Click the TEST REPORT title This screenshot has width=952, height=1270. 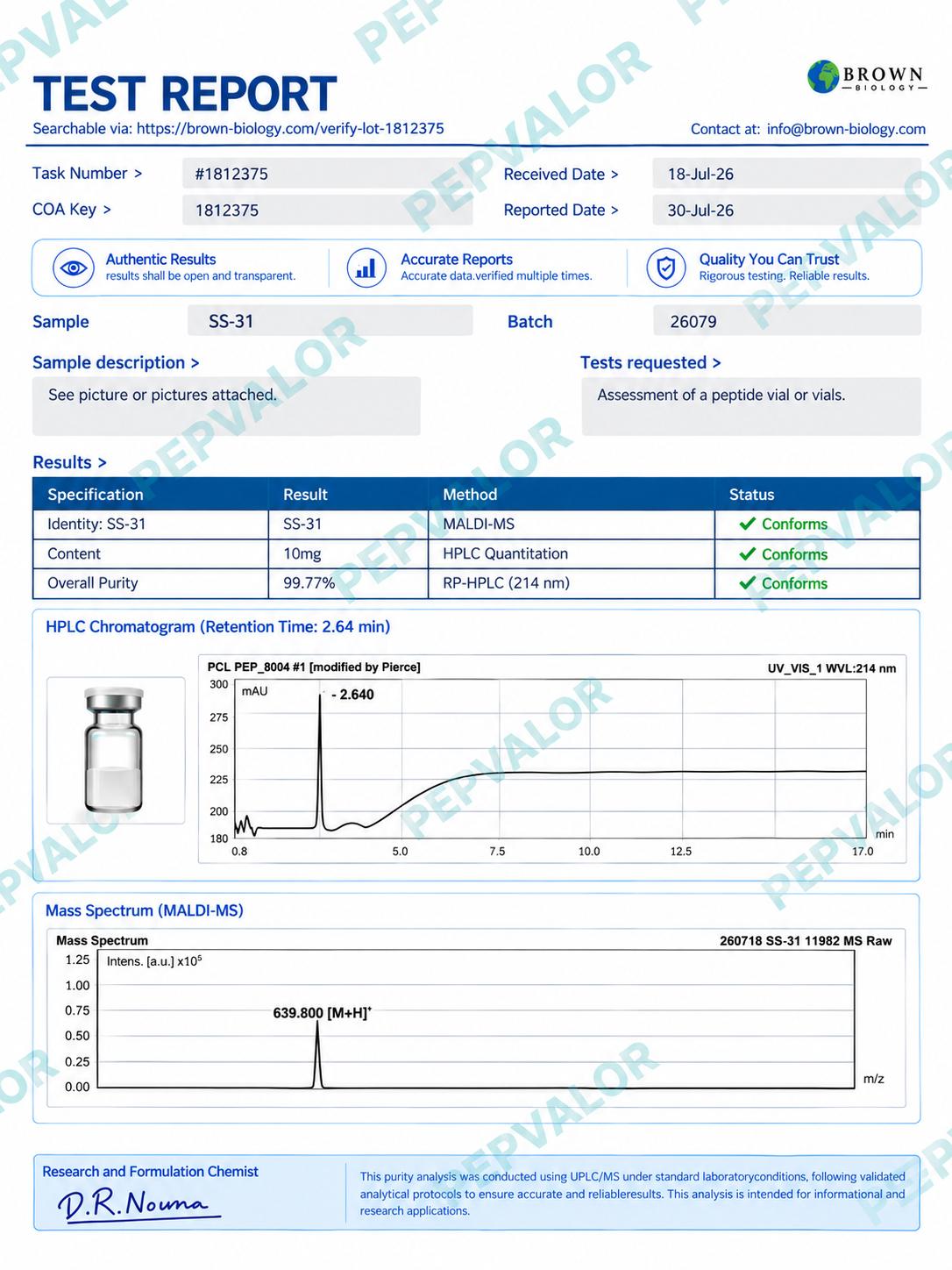[x=185, y=94]
